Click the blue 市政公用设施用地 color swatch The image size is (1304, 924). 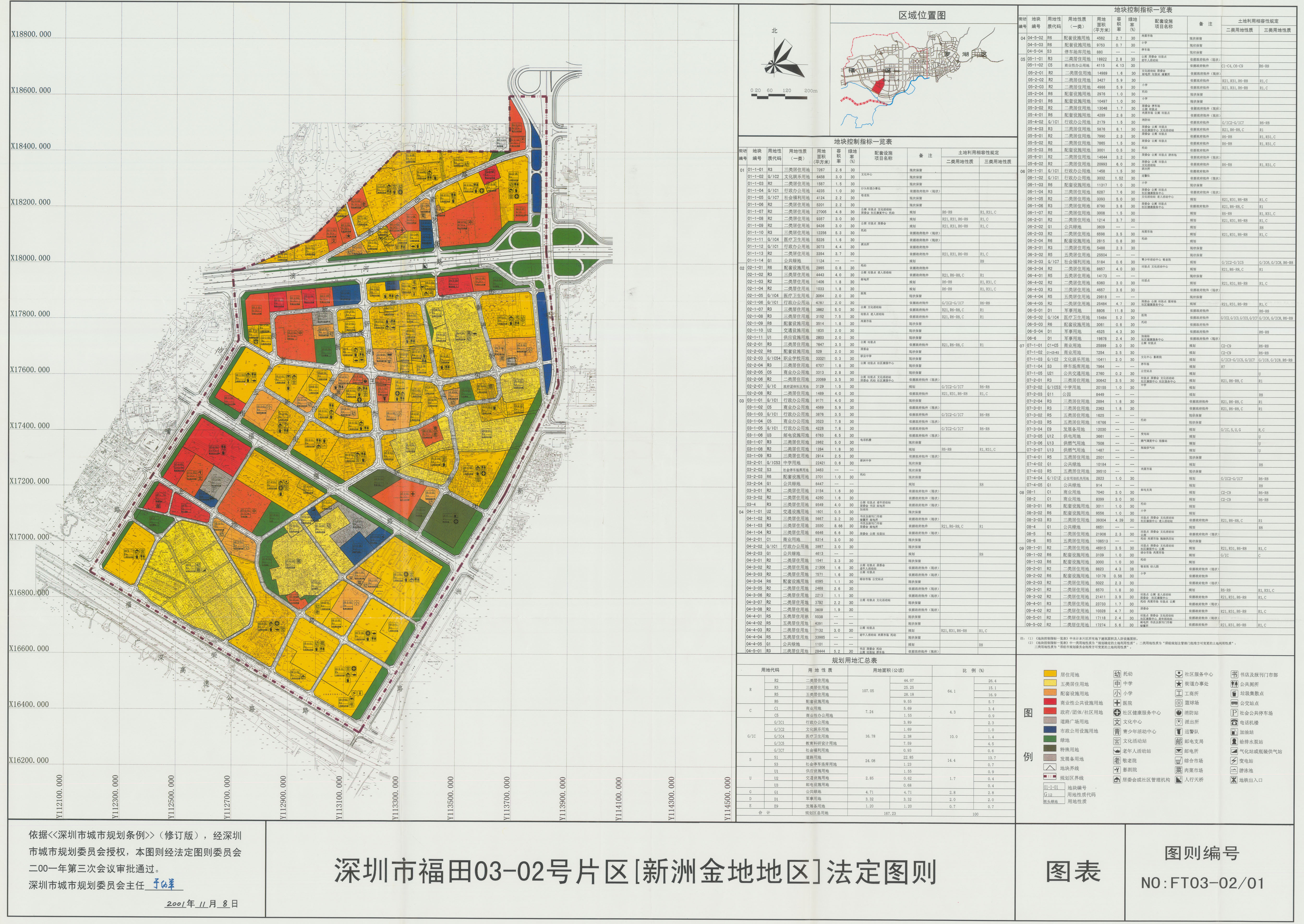pos(1050,729)
